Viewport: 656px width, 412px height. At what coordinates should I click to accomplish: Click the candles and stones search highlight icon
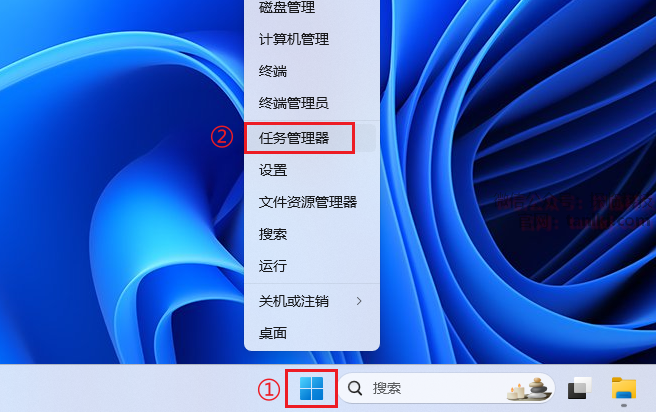pos(527,389)
